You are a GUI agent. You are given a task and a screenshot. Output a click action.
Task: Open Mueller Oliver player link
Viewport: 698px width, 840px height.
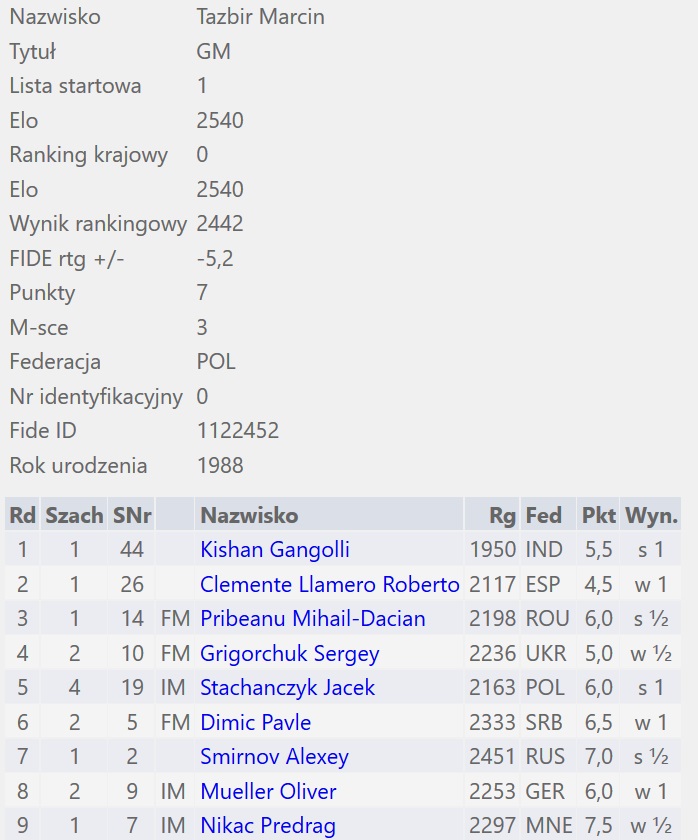pyautogui.click(x=268, y=791)
